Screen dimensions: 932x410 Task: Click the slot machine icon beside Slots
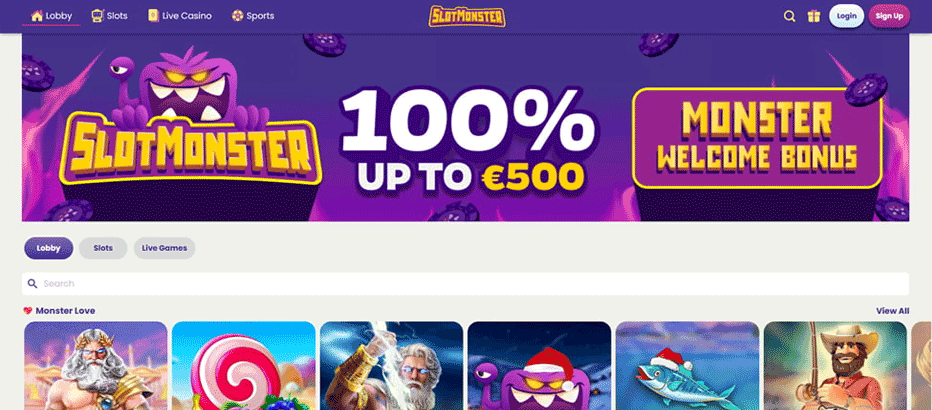[x=97, y=15]
